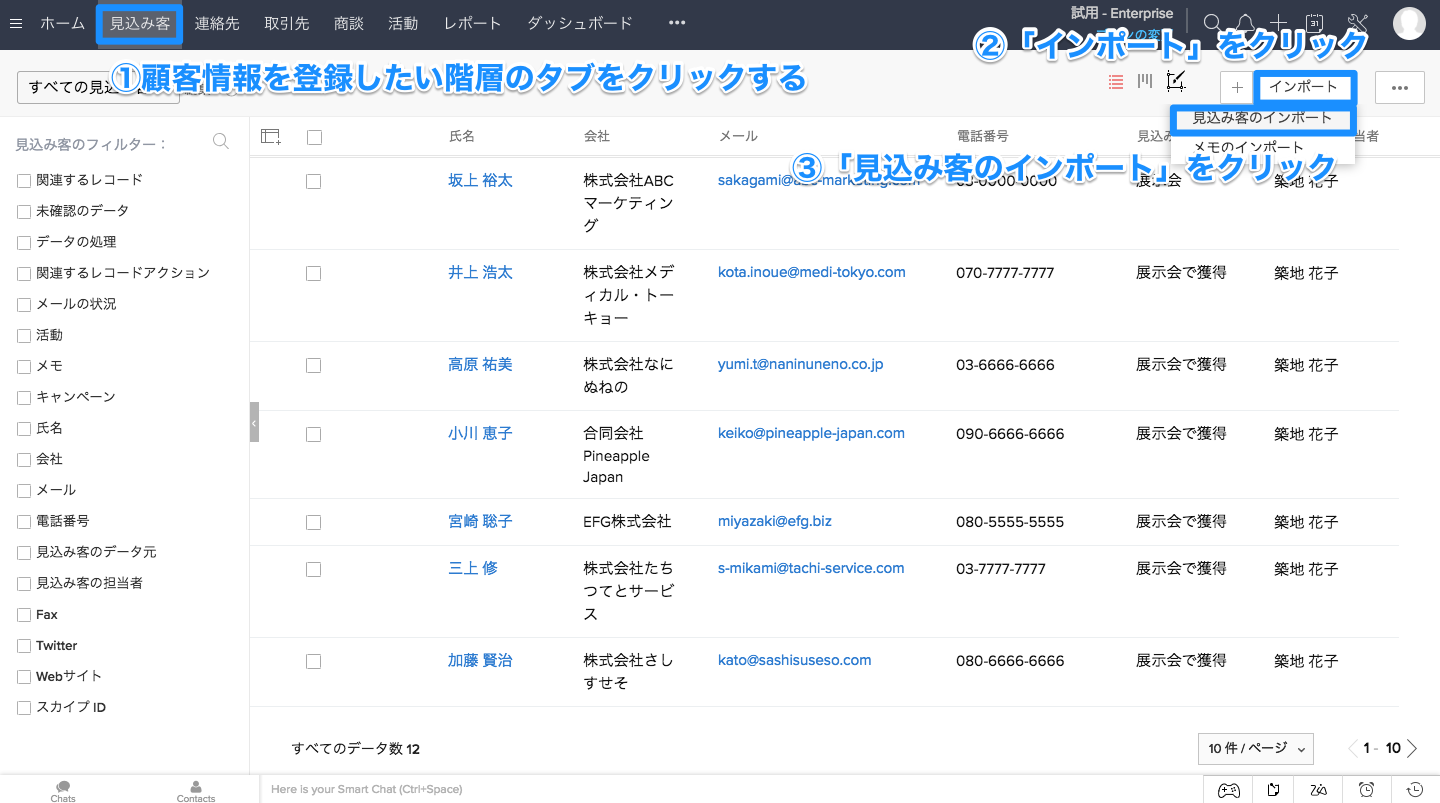Open the gamepad Gamescope icon
The height and width of the screenshot is (803, 1440).
[1228, 790]
